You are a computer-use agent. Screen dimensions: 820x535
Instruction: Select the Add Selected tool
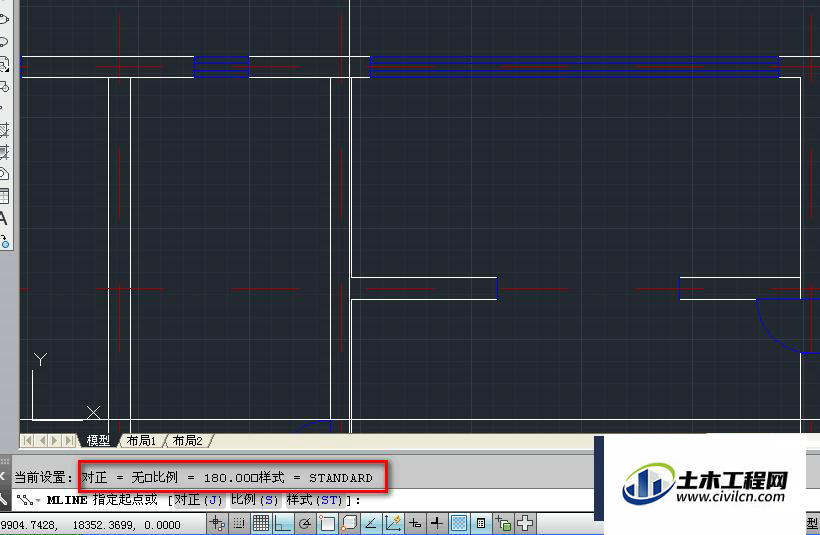pos(4,241)
